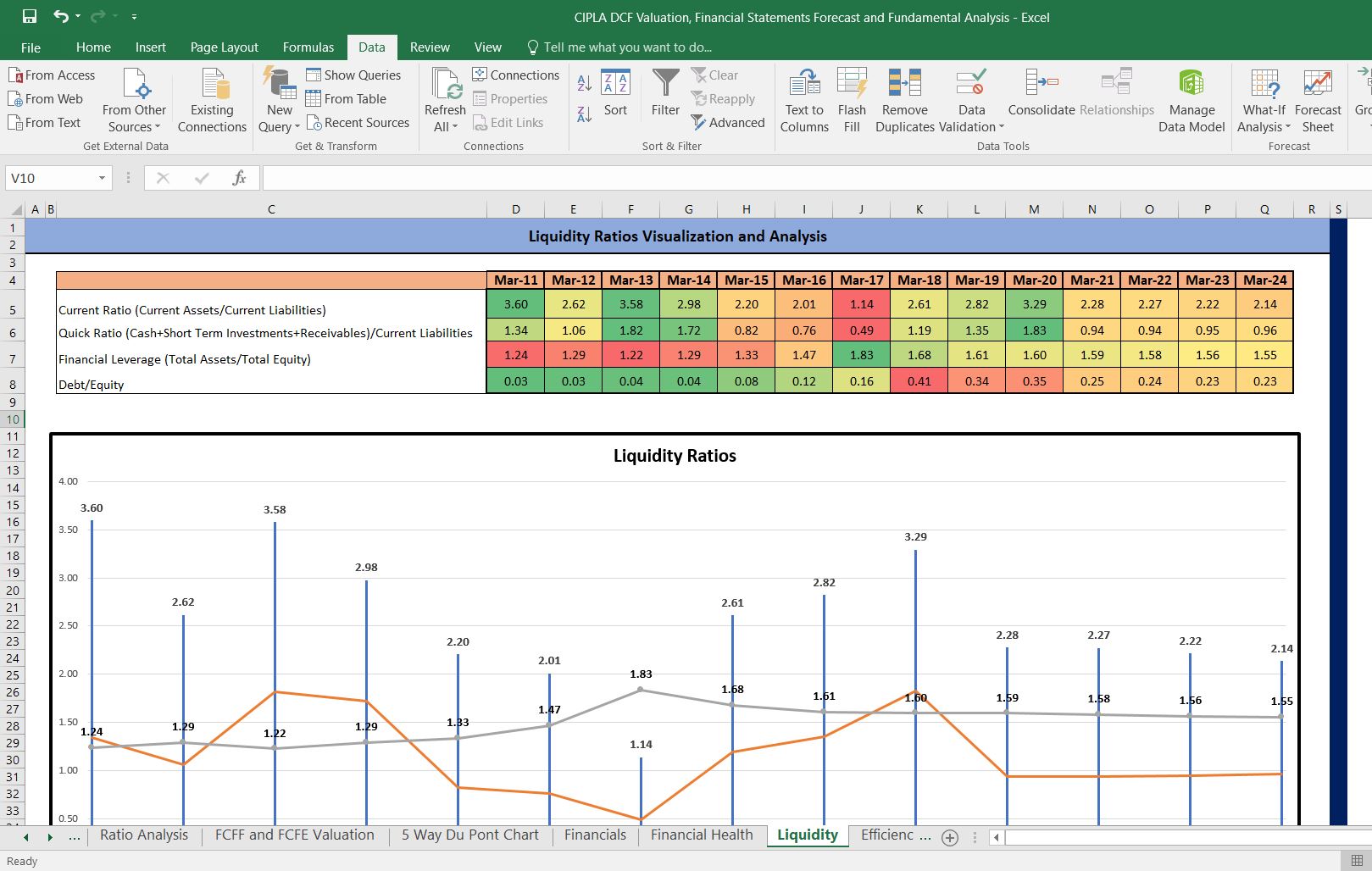Click Liquidity Ratios chart title

click(x=675, y=456)
